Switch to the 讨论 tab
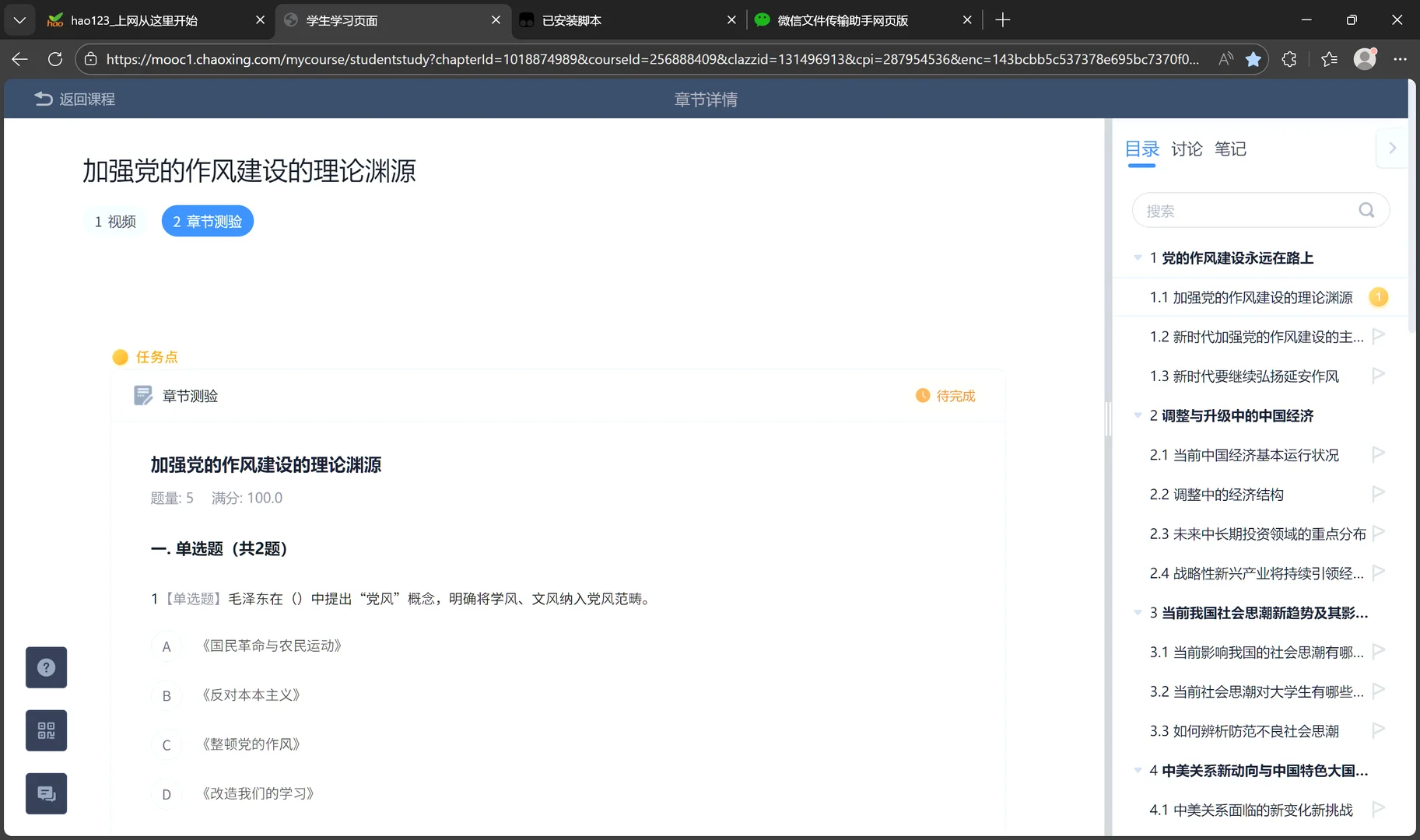 pyautogui.click(x=1186, y=149)
